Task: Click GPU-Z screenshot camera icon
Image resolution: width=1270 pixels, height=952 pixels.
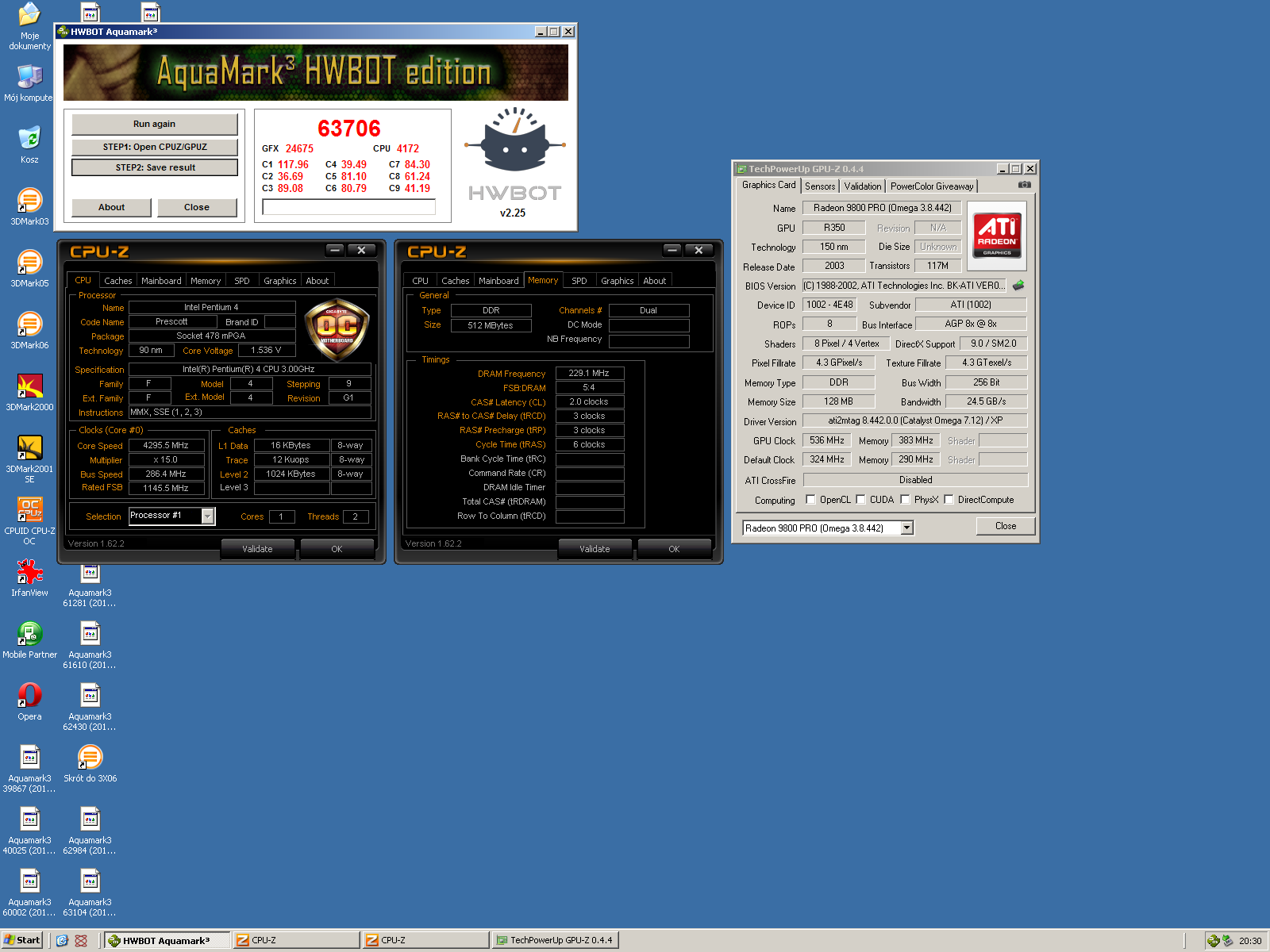Action: click(x=1025, y=185)
